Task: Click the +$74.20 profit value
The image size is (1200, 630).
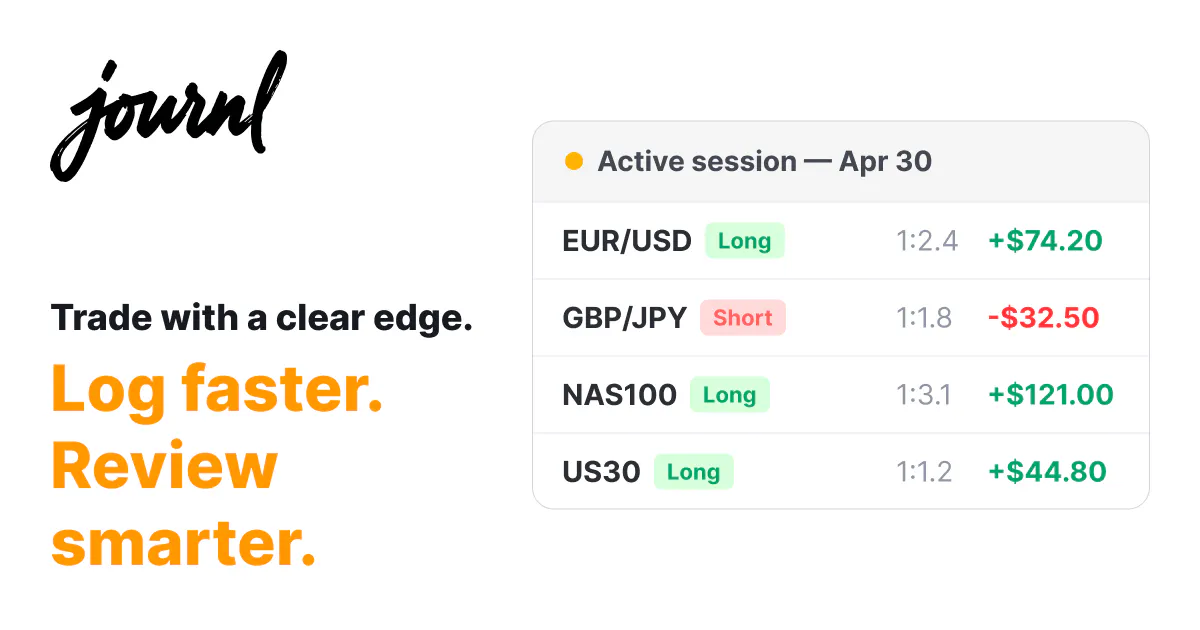Action: click(x=1045, y=241)
